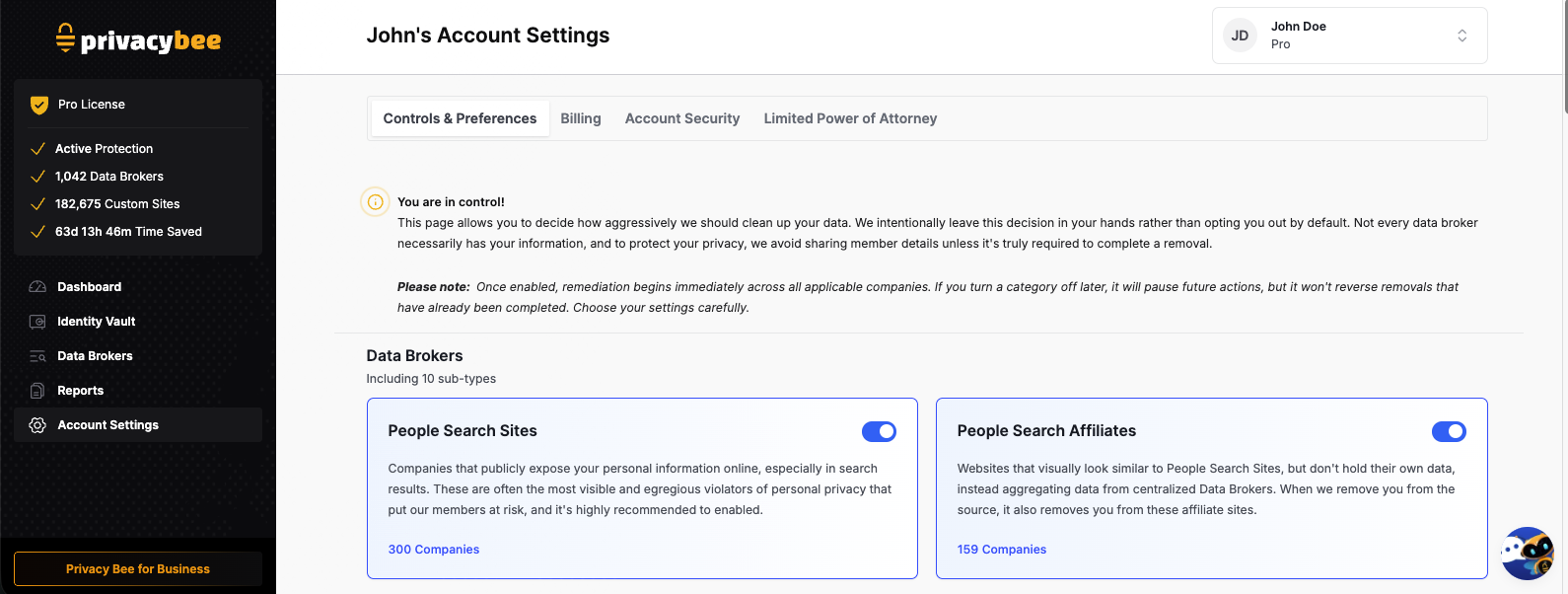
Task: Click the Account Settings gear icon
Action: tap(37, 425)
